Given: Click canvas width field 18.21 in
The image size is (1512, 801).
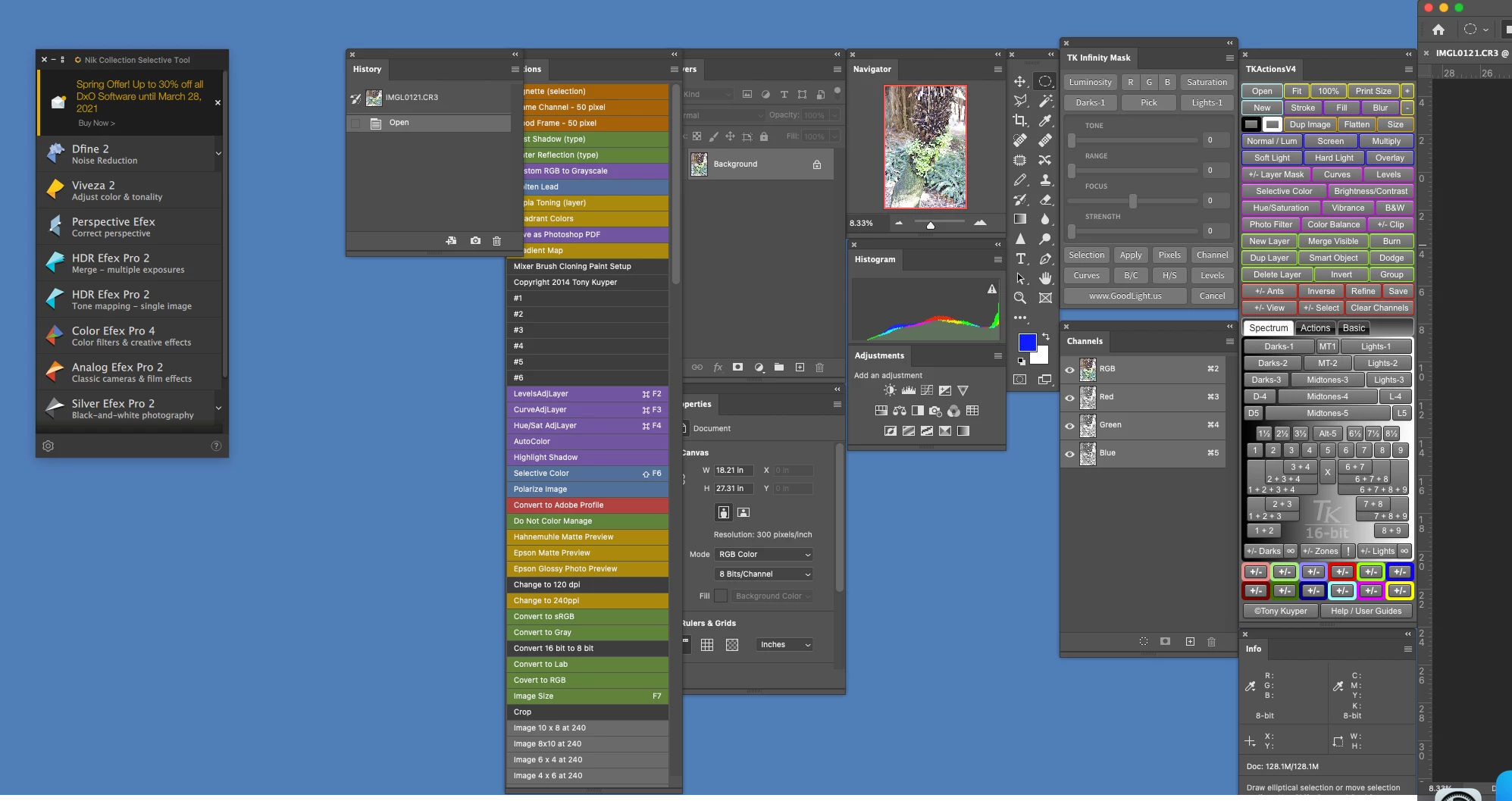Looking at the screenshot, I should coord(733,471).
